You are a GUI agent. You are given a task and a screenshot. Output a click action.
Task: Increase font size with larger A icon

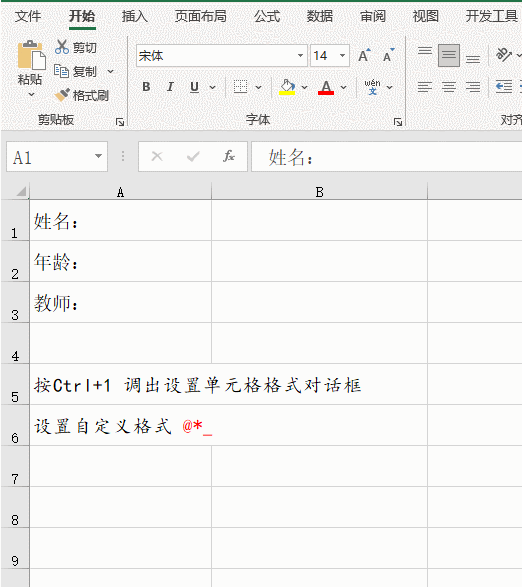364,55
